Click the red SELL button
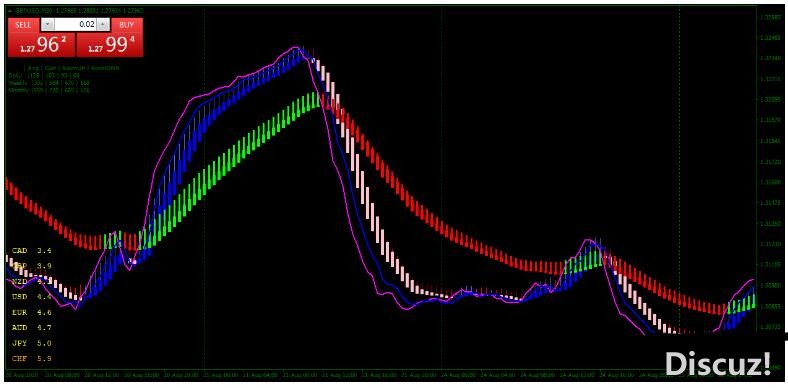Viewport: 788px width, 388px height. pyautogui.click(x=23, y=24)
